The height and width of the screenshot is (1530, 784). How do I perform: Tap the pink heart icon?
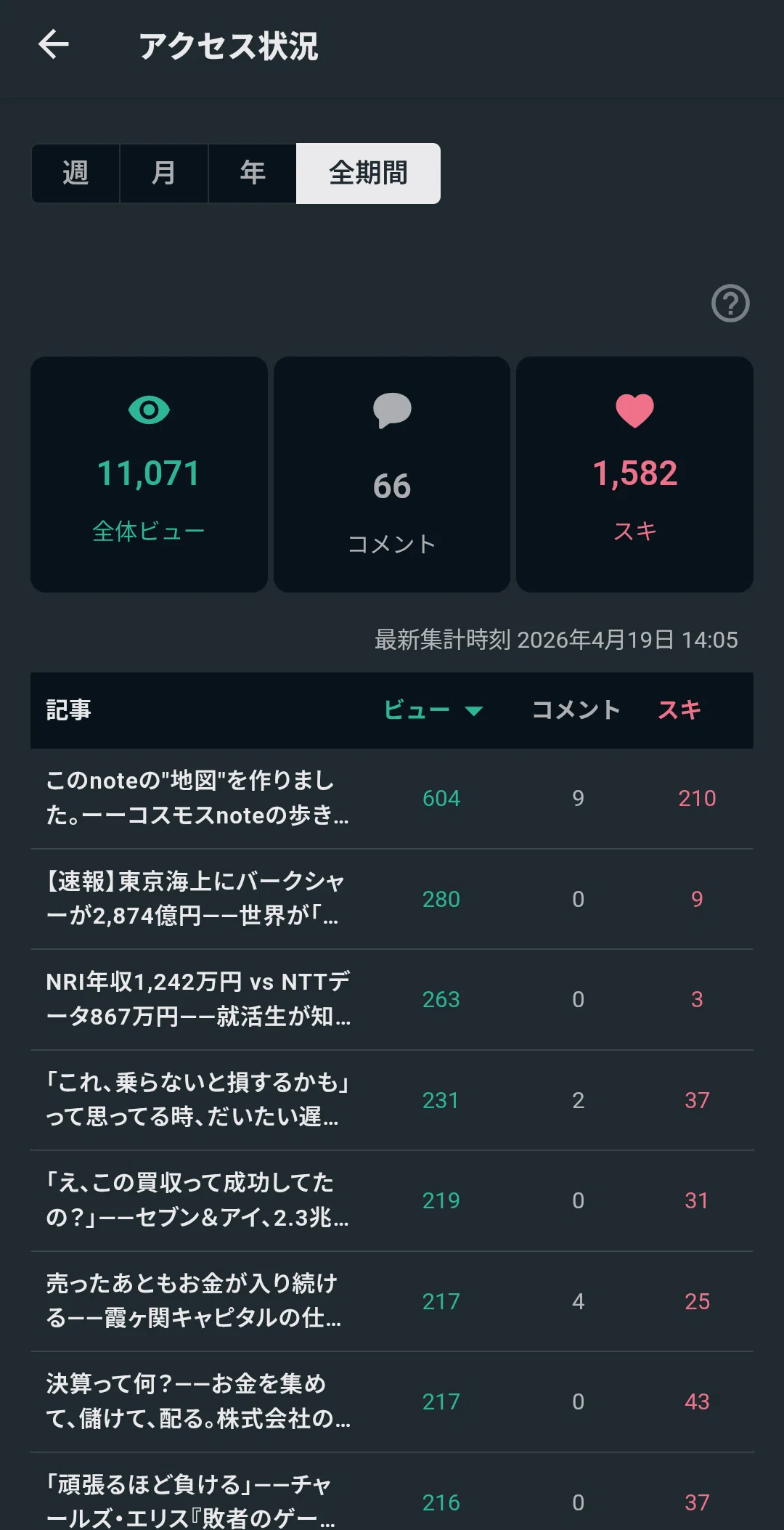pyautogui.click(x=635, y=410)
